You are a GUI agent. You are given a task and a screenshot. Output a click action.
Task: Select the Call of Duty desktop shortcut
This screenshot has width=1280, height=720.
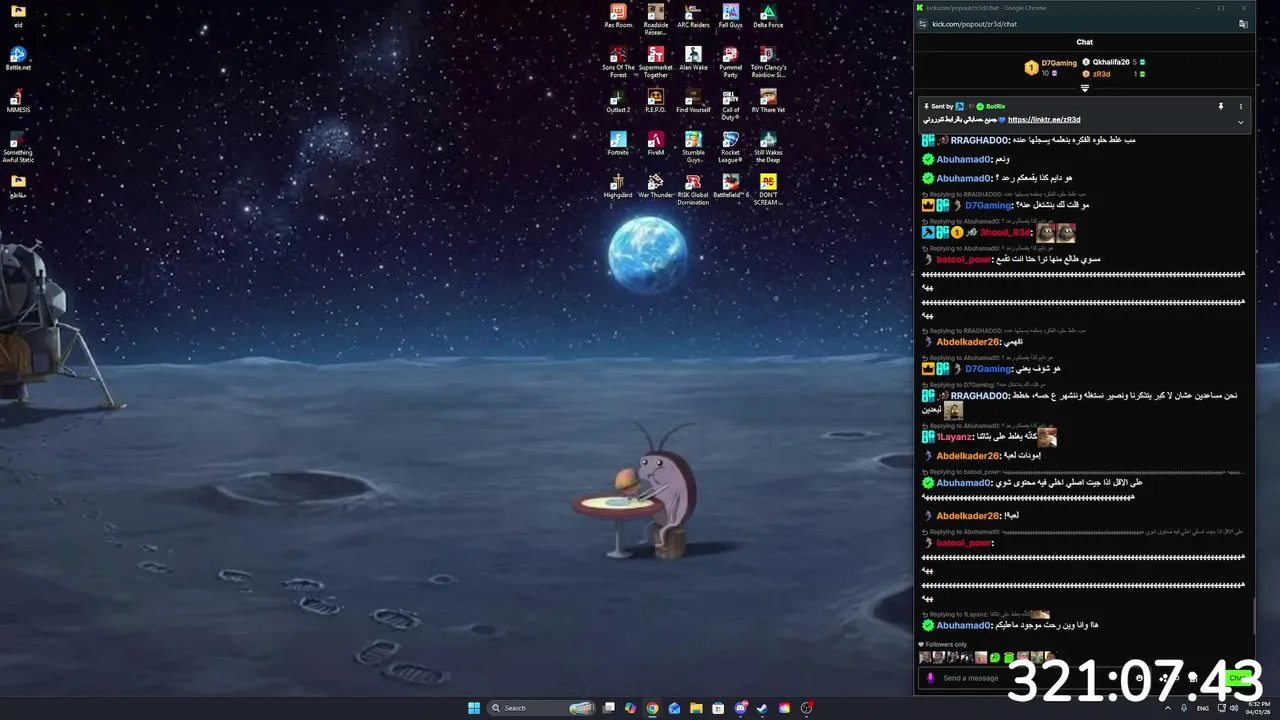click(731, 105)
